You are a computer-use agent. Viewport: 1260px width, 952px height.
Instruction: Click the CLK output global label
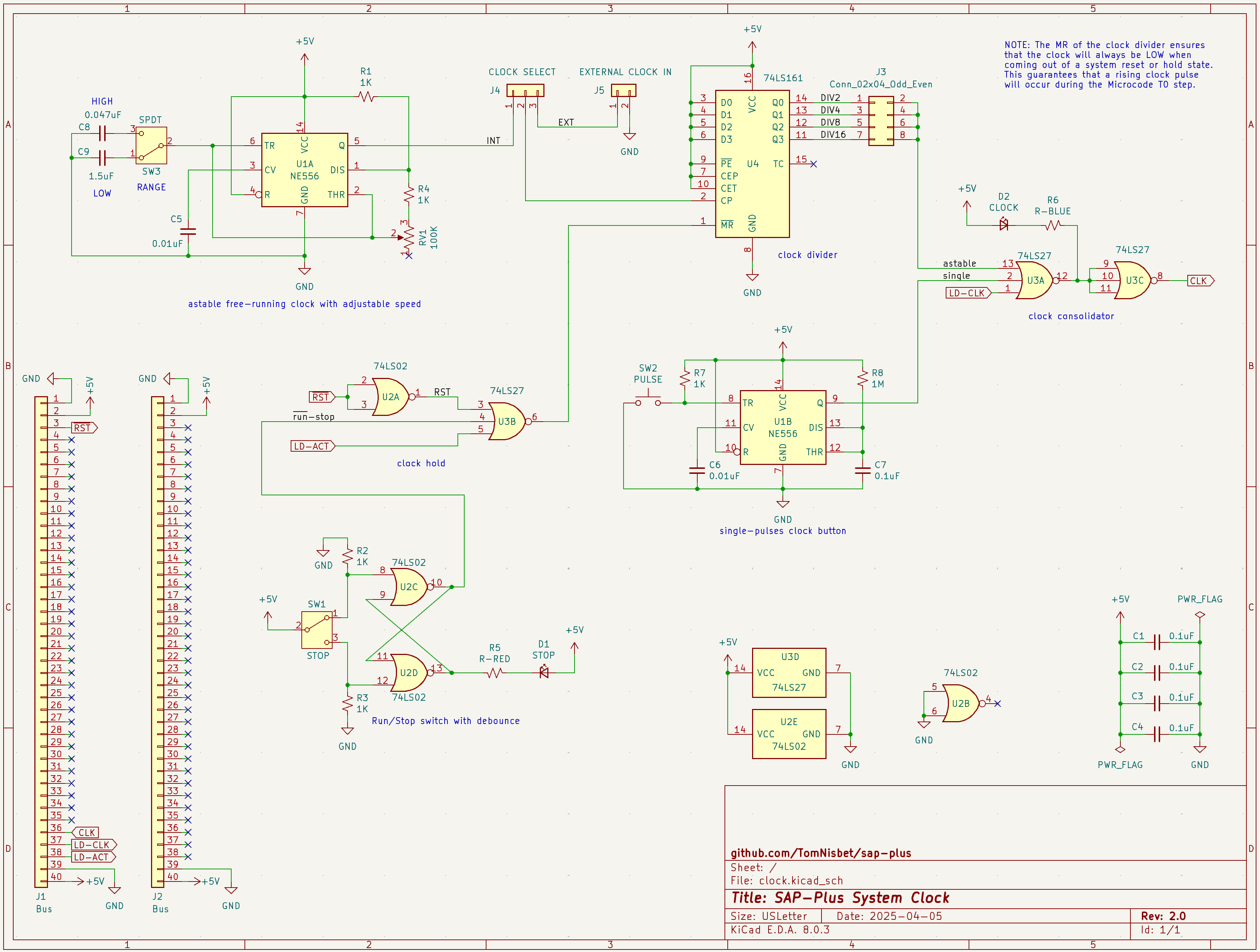point(1201,280)
